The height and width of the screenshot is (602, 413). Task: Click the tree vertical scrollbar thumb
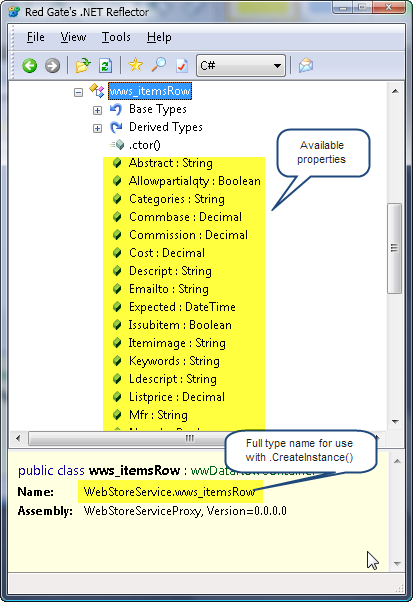(394, 248)
